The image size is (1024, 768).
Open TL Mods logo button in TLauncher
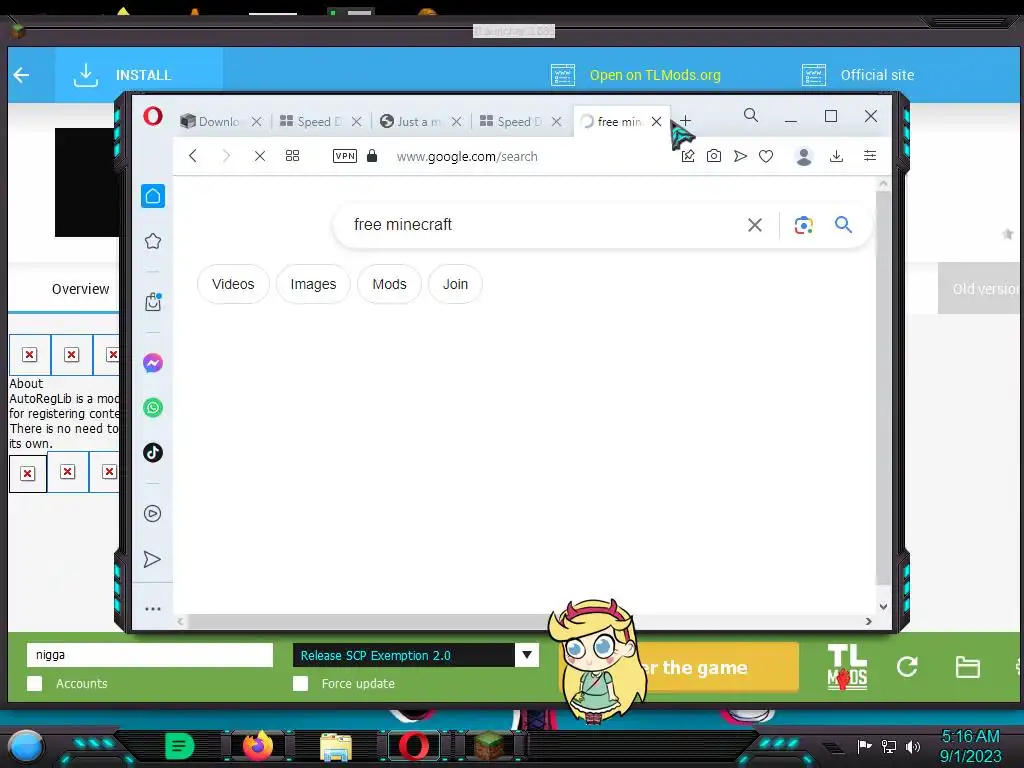point(847,667)
